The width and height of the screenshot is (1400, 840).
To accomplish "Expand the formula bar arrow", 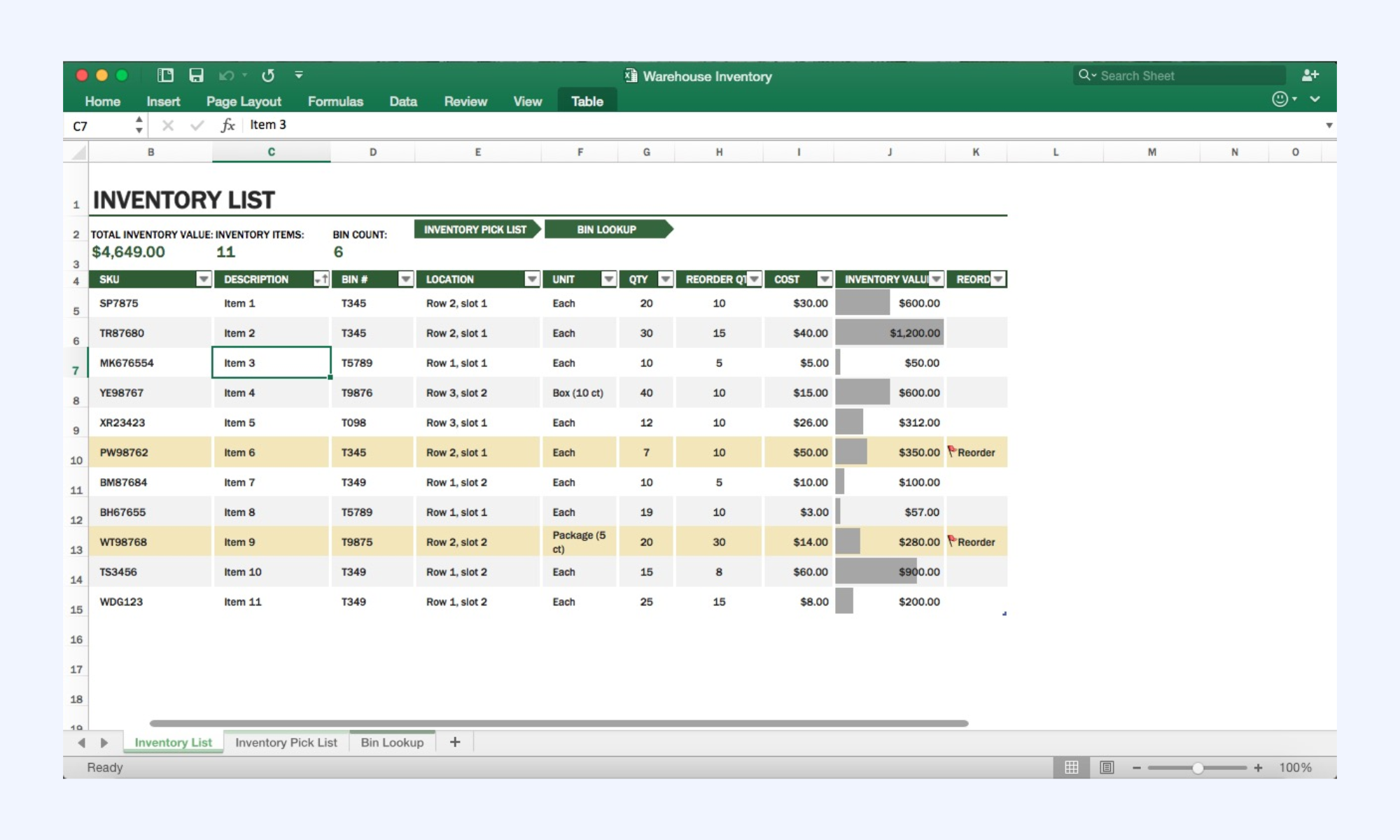I will tap(1329, 125).
